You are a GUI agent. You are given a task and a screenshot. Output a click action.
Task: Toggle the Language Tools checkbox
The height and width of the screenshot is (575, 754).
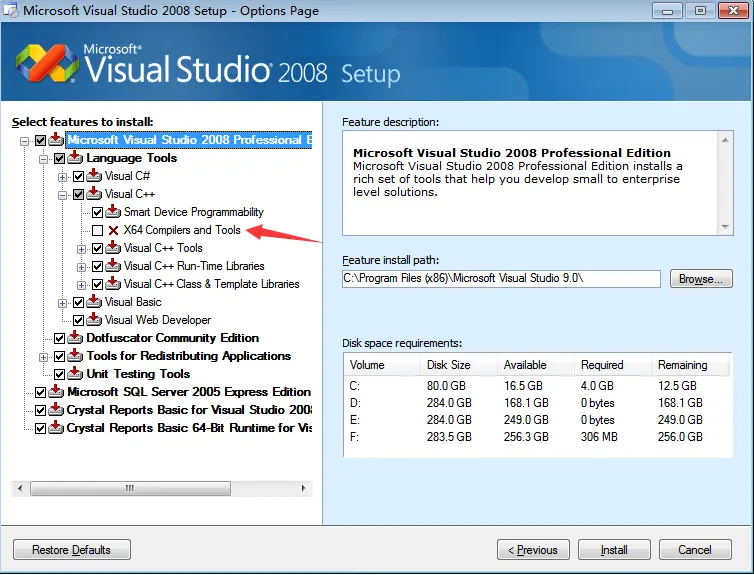[x=59, y=158]
